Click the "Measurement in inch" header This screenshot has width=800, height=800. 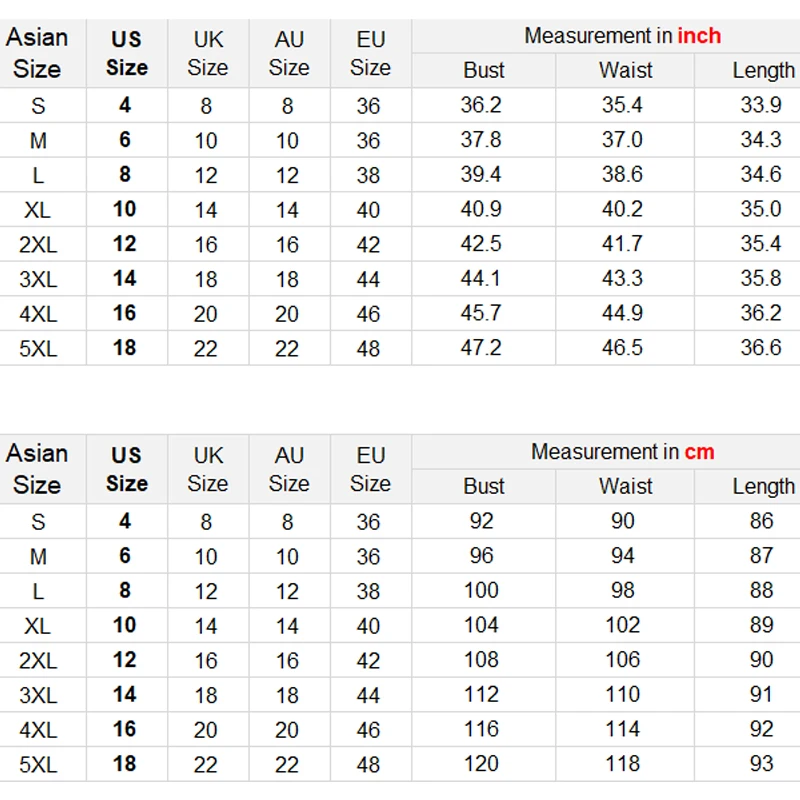coord(622,36)
